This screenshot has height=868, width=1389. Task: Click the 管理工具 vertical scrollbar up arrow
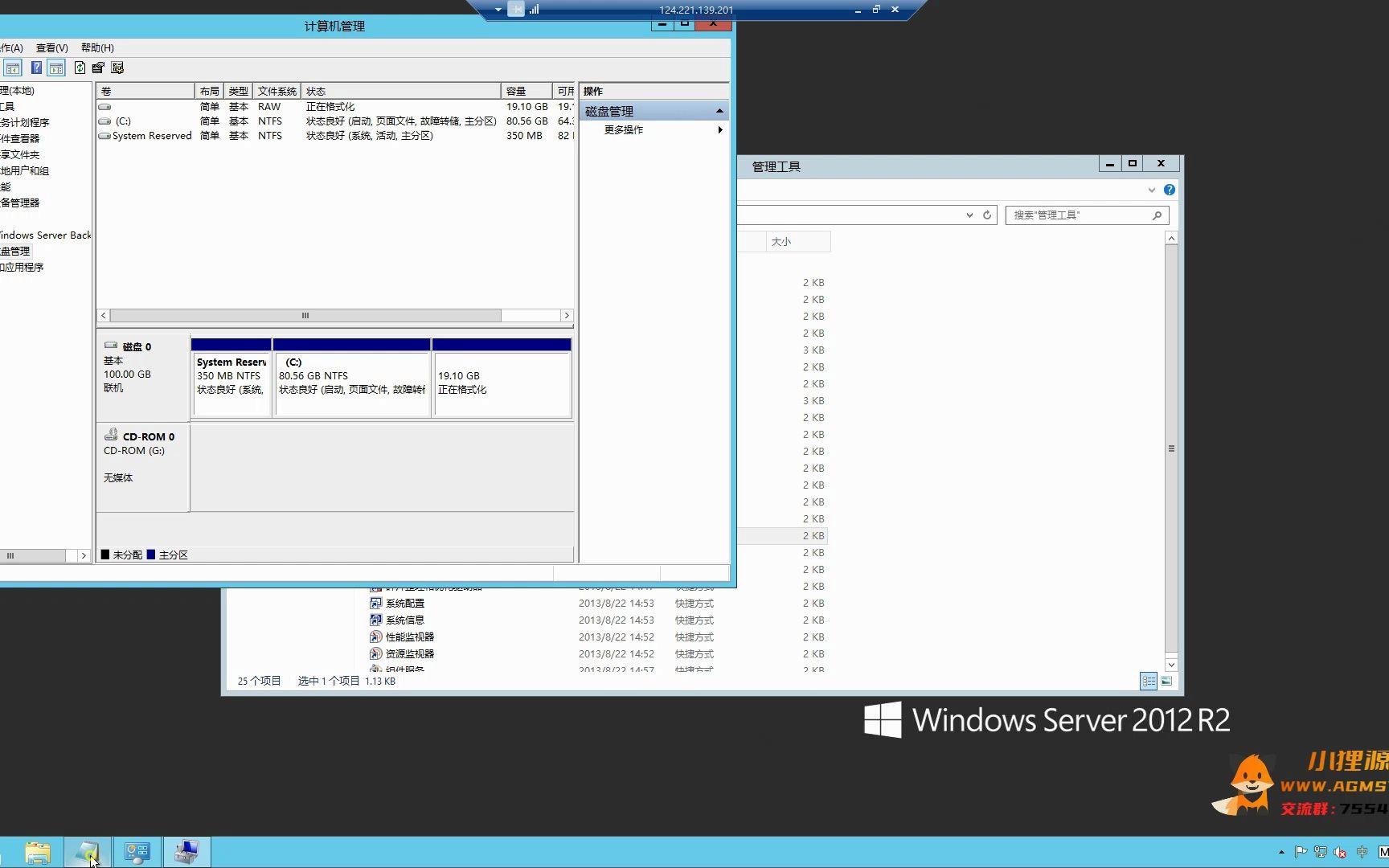(x=1171, y=239)
